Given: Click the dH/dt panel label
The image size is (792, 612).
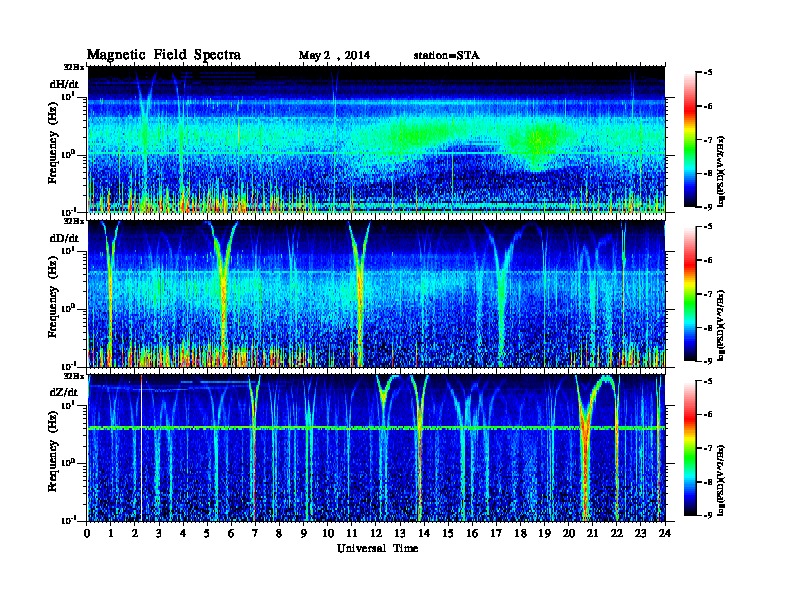Looking at the screenshot, I should click(64, 84).
